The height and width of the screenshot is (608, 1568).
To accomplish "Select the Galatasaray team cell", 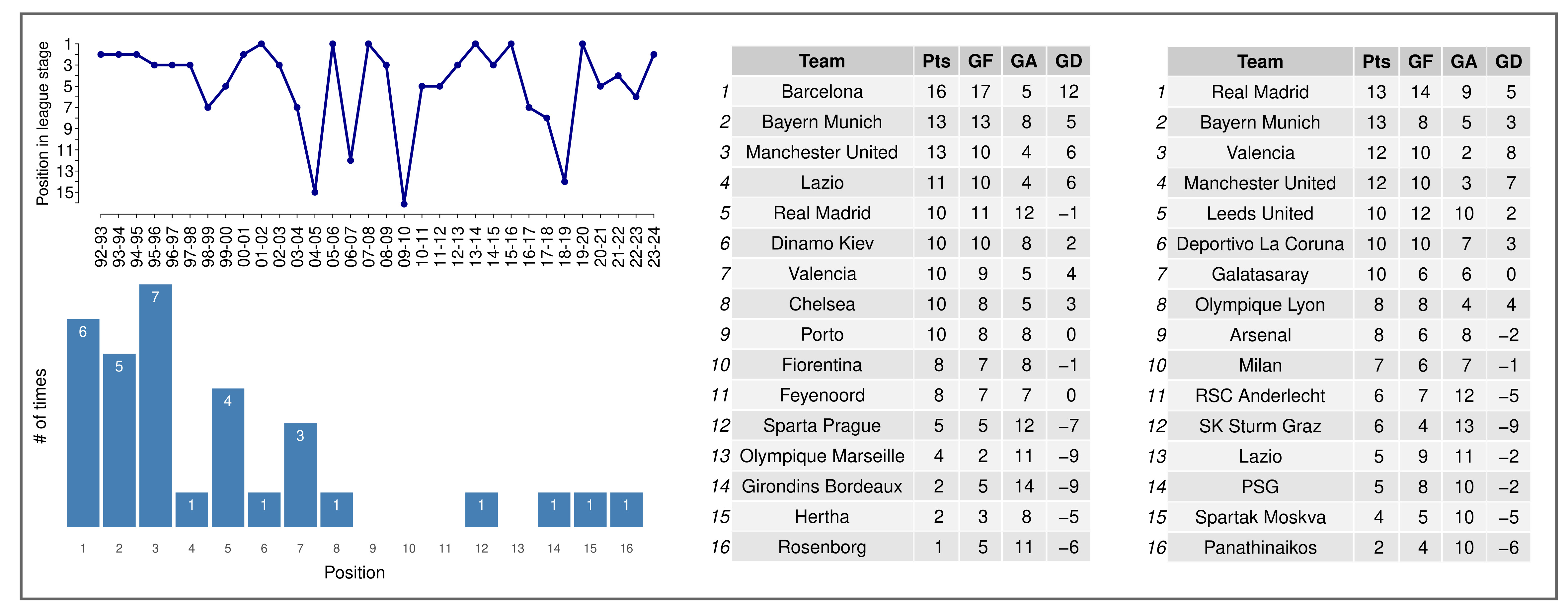I will pyautogui.click(x=1259, y=274).
